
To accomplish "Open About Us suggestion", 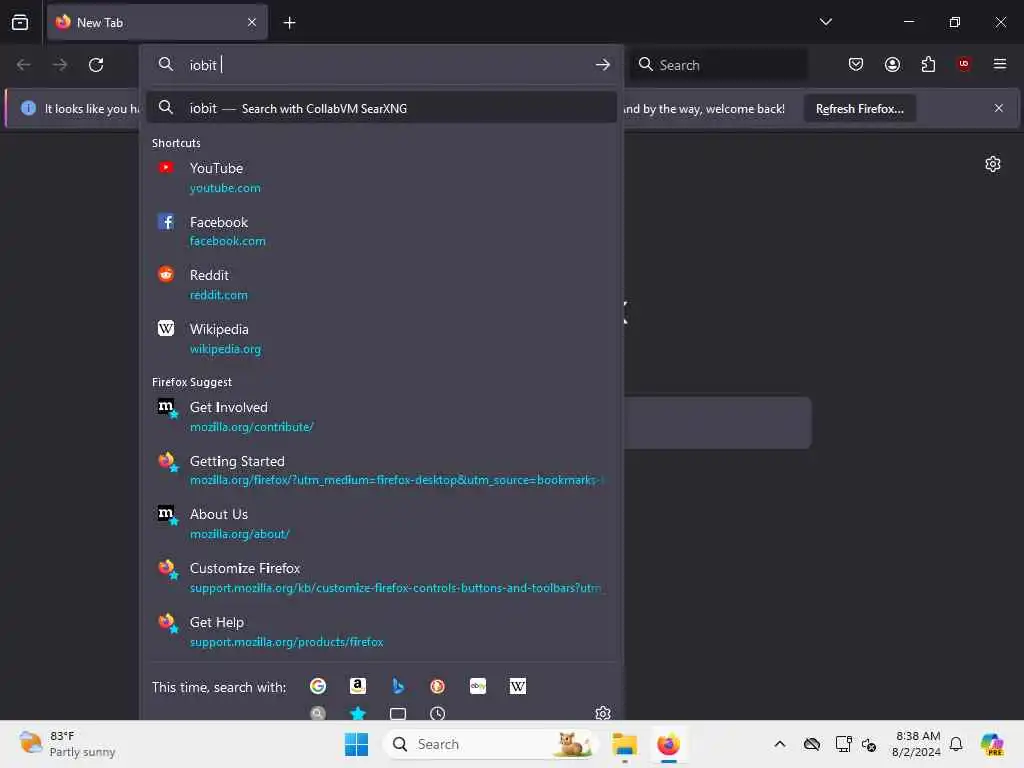I will [381, 524].
